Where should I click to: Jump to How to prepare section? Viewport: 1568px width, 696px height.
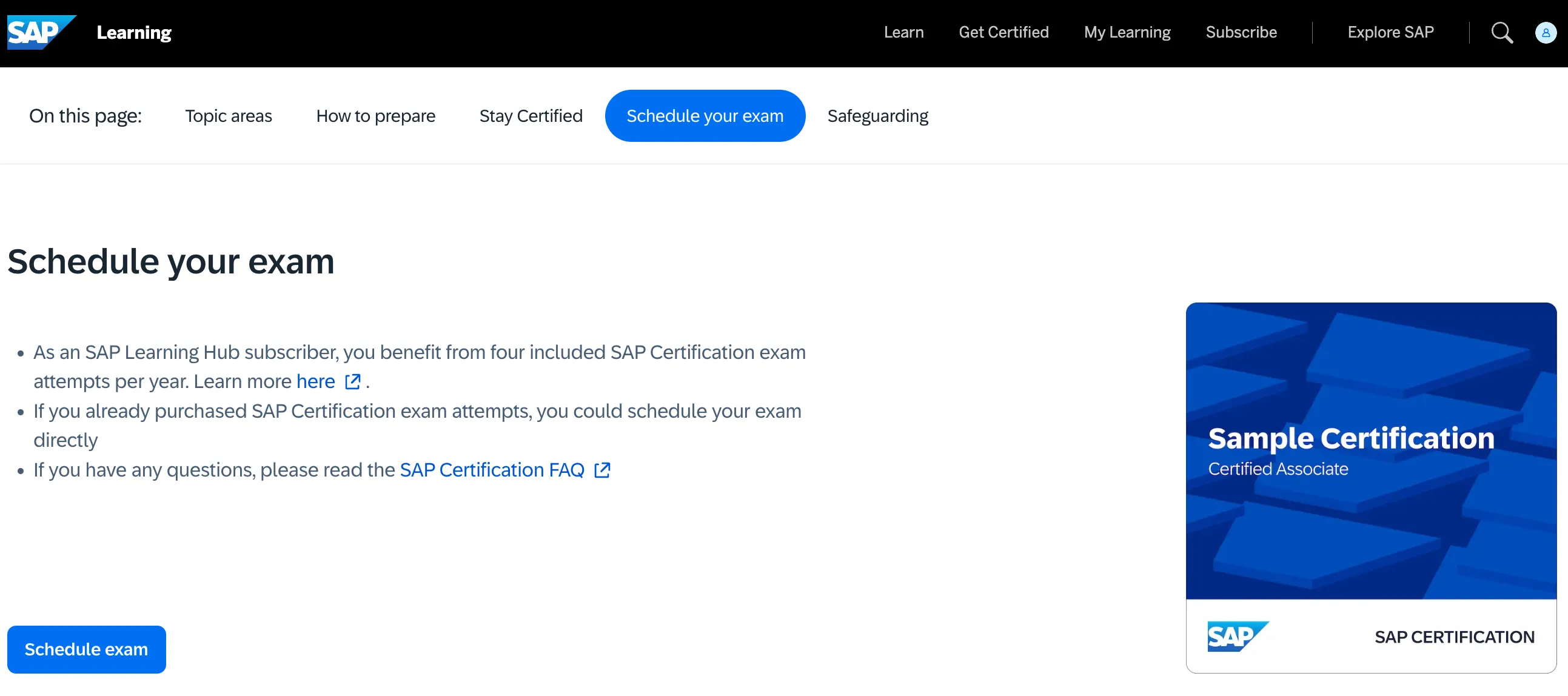375,116
